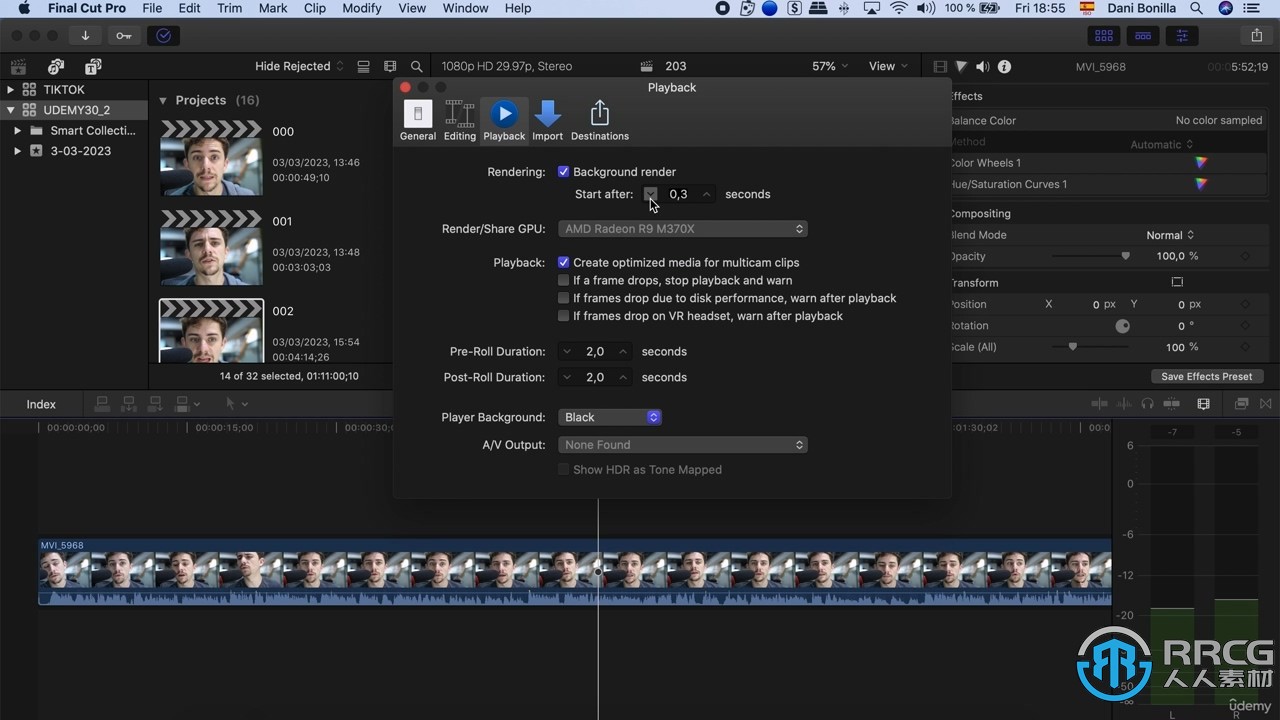The width and height of the screenshot is (1280, 720).
Task: Expand the Smart Collections folder
Action: (x=17, y=131)
